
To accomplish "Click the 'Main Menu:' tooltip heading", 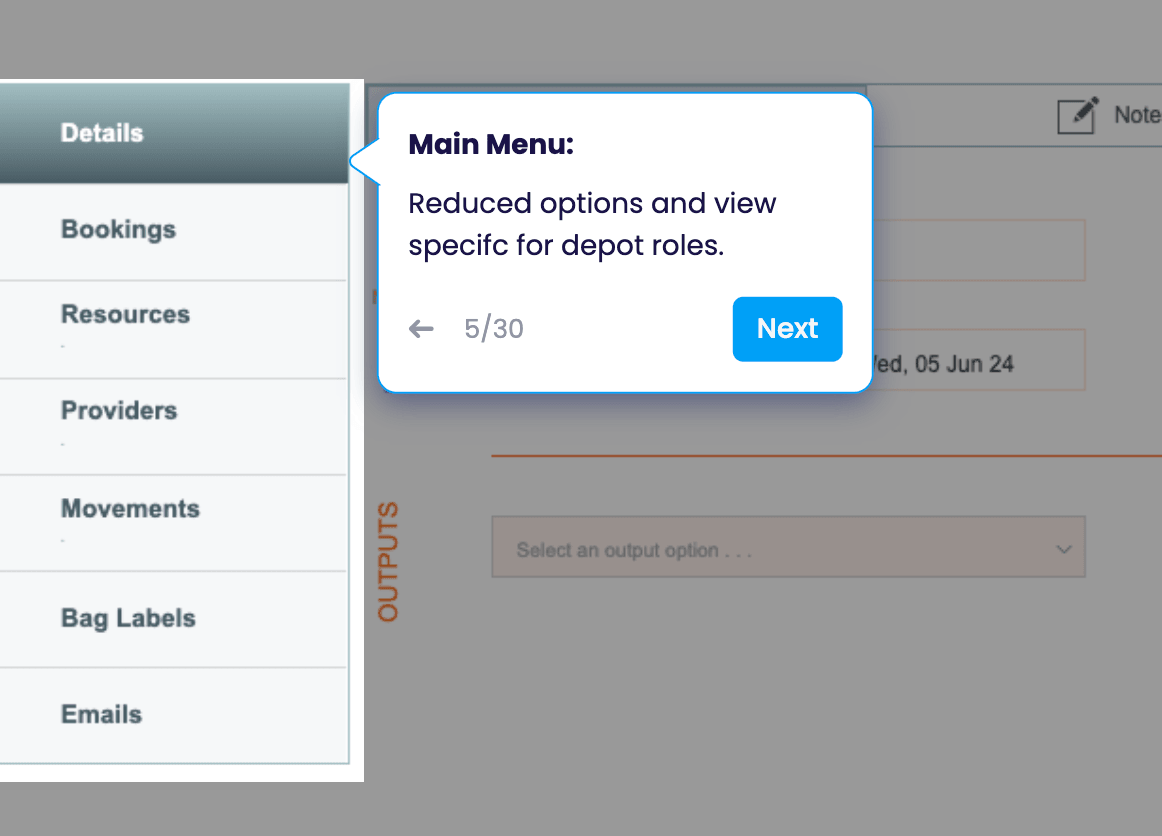I will click(x=491, y=145).
